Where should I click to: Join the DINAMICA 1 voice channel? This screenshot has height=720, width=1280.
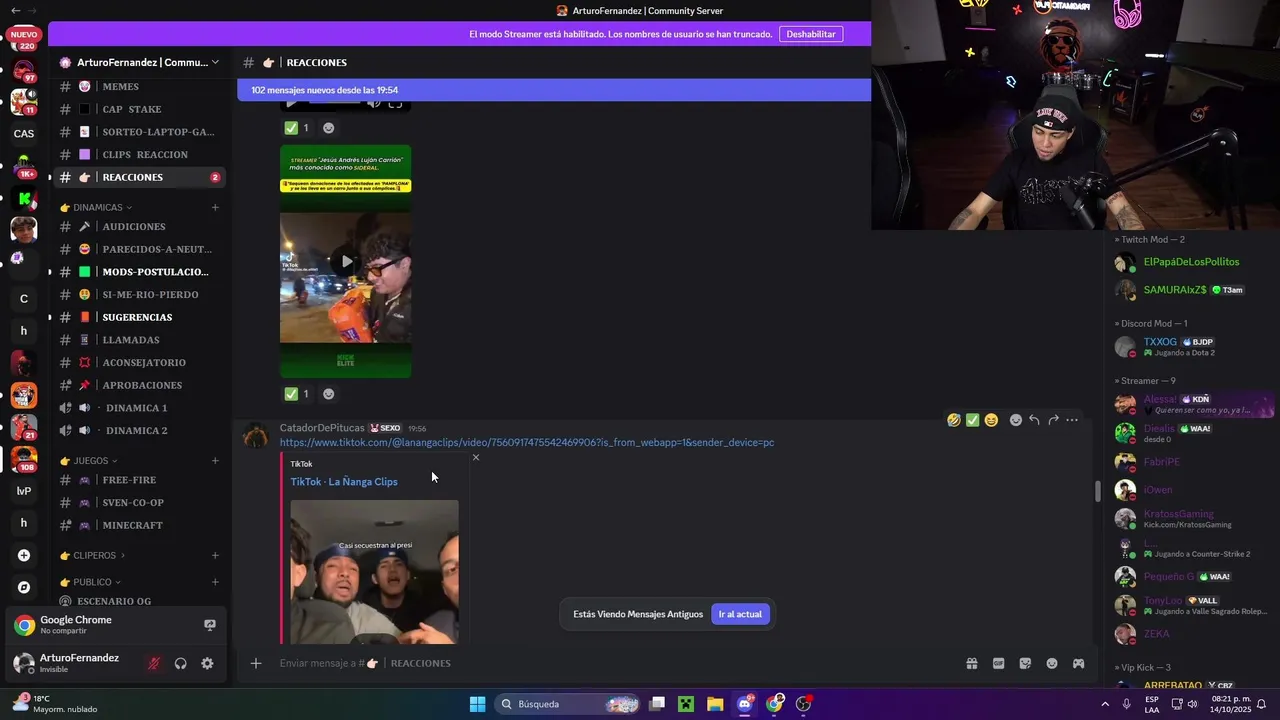click(139, 408)
